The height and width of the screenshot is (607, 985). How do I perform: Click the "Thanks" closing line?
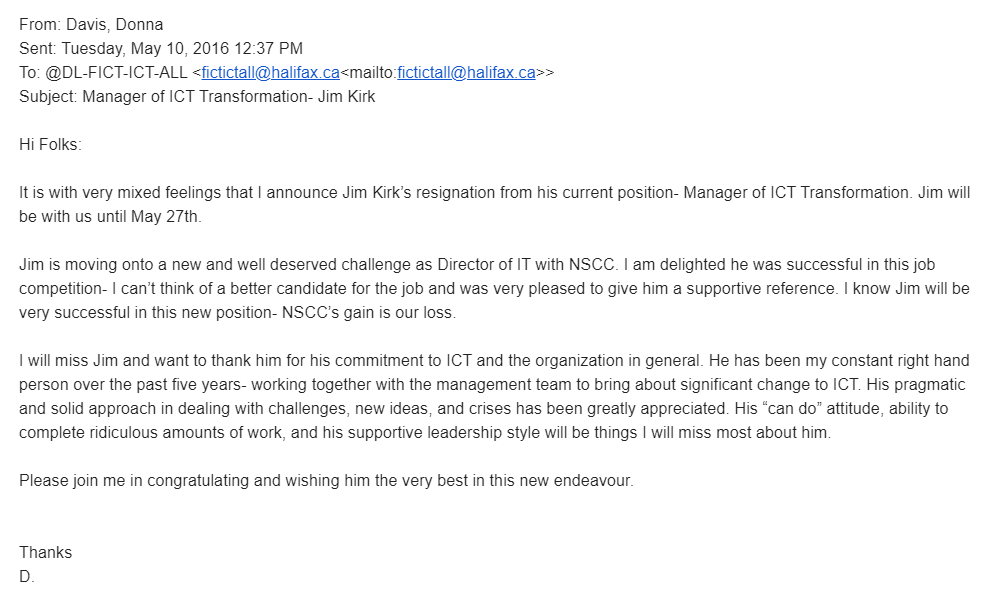(46, 553)
